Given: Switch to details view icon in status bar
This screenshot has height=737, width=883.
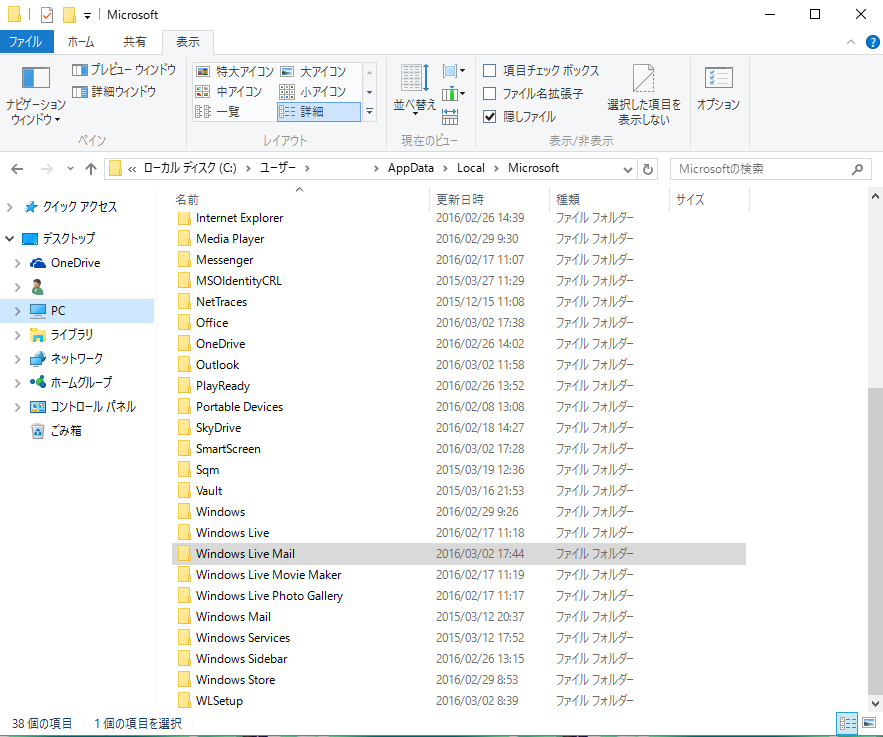Looking at the screenshot, I should (x=848, y=723).
